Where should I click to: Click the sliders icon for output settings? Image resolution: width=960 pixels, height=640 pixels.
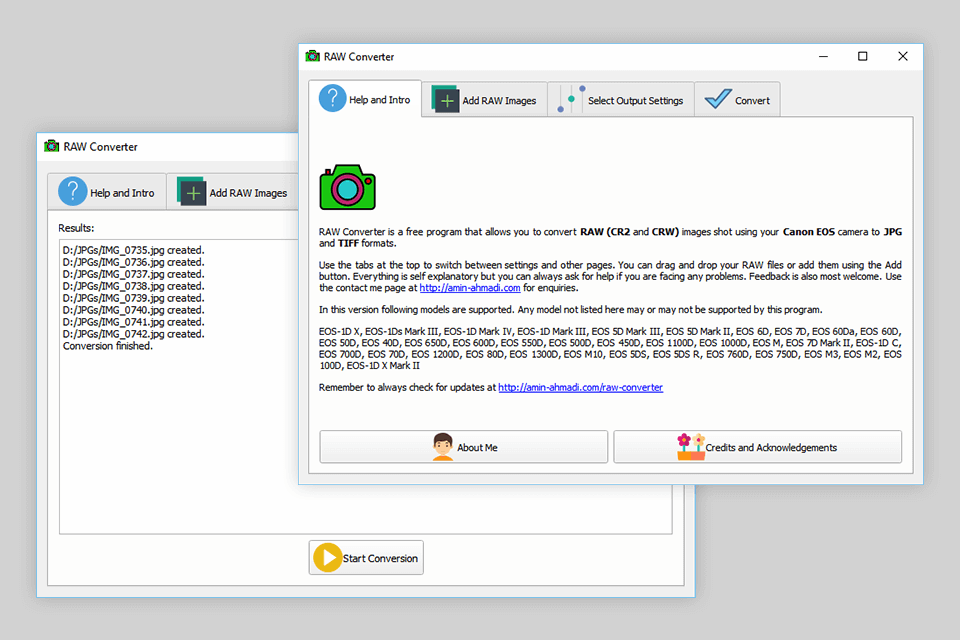click(x=571, y=99)
